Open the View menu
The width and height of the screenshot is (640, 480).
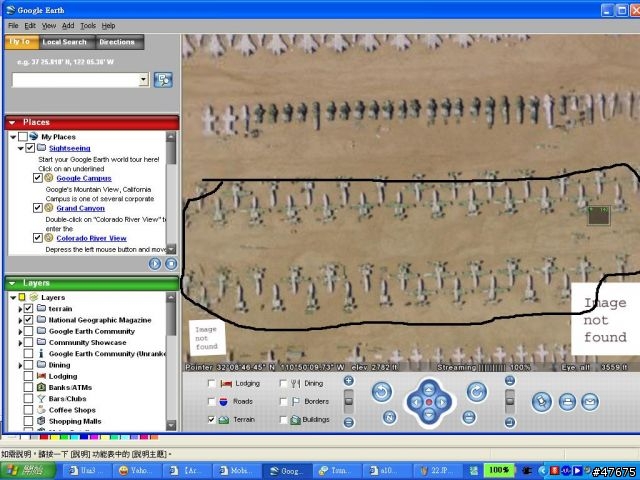[49, 26]
